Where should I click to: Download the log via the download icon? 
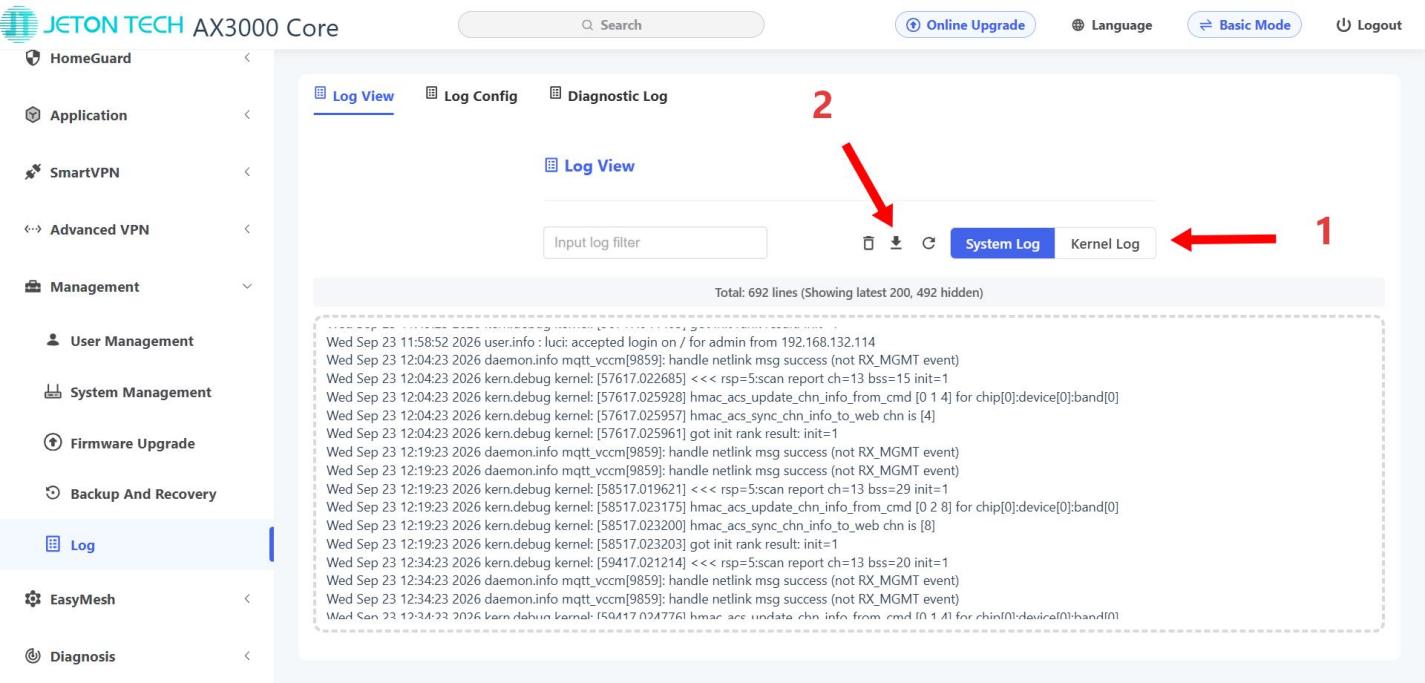tap(896, 243)
